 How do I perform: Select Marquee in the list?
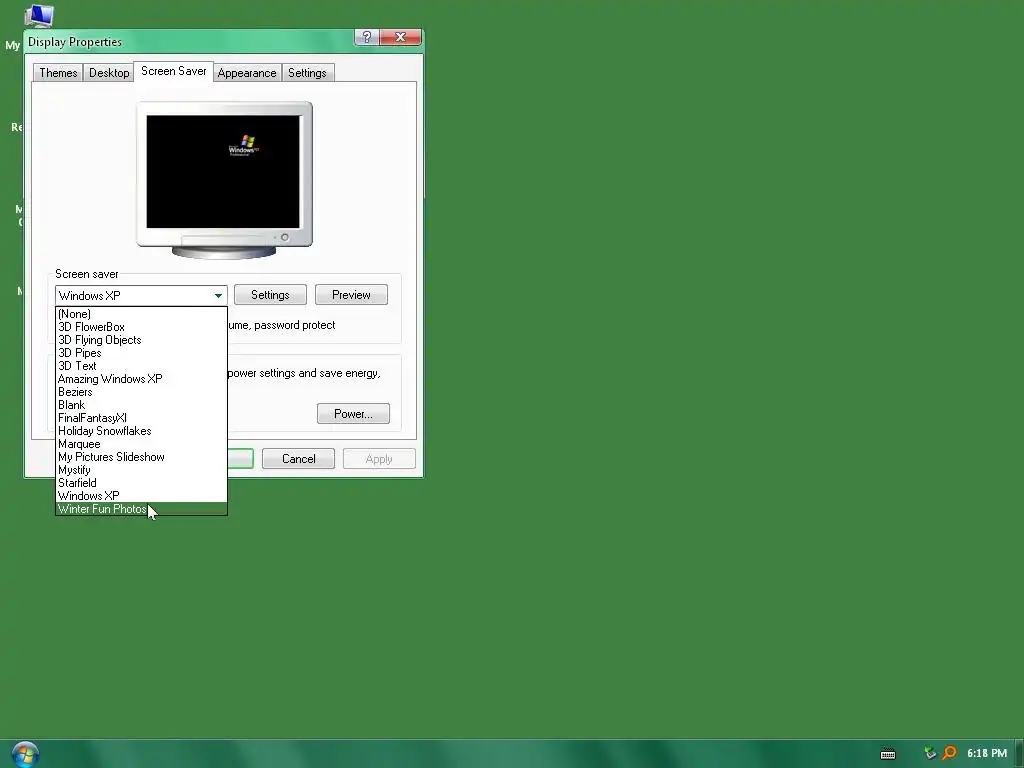click(141, 444)
